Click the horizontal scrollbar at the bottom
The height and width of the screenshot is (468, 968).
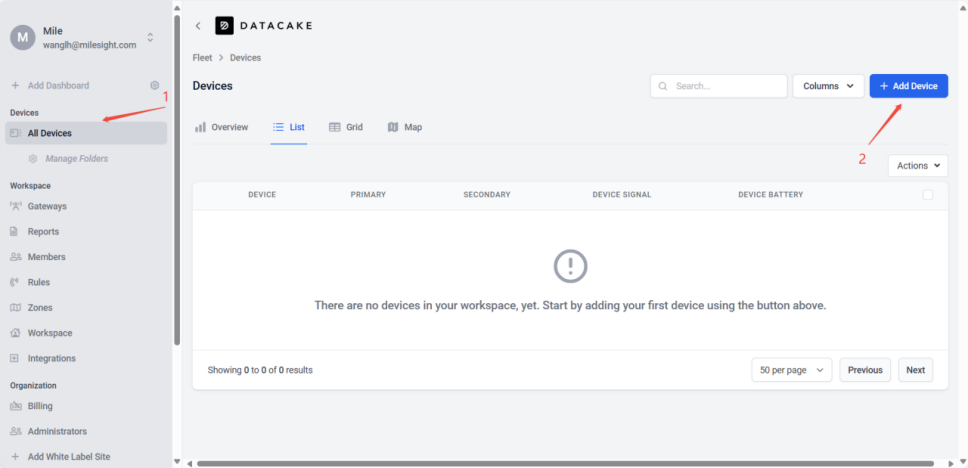tap(560, 463)
